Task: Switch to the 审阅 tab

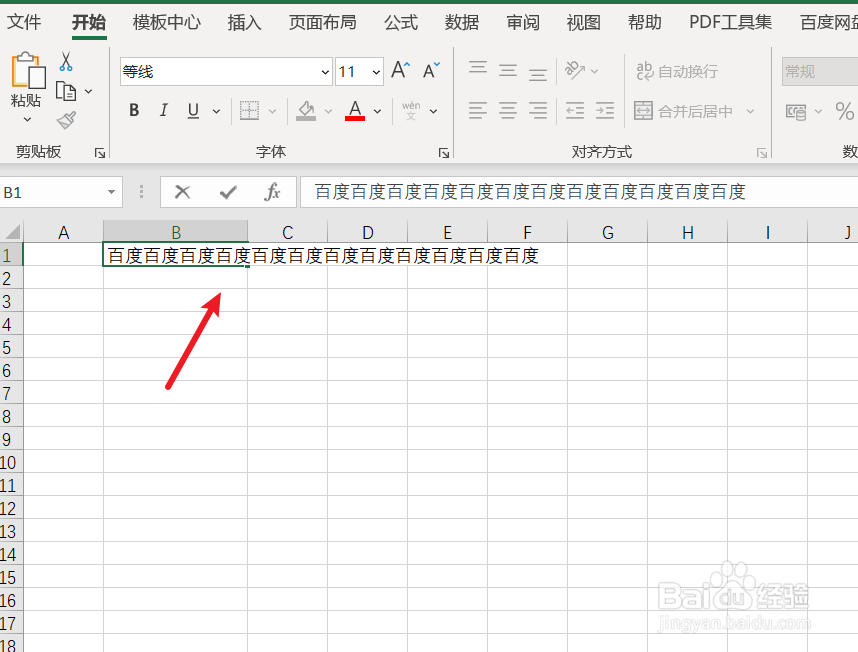Action: click(523, 22)
